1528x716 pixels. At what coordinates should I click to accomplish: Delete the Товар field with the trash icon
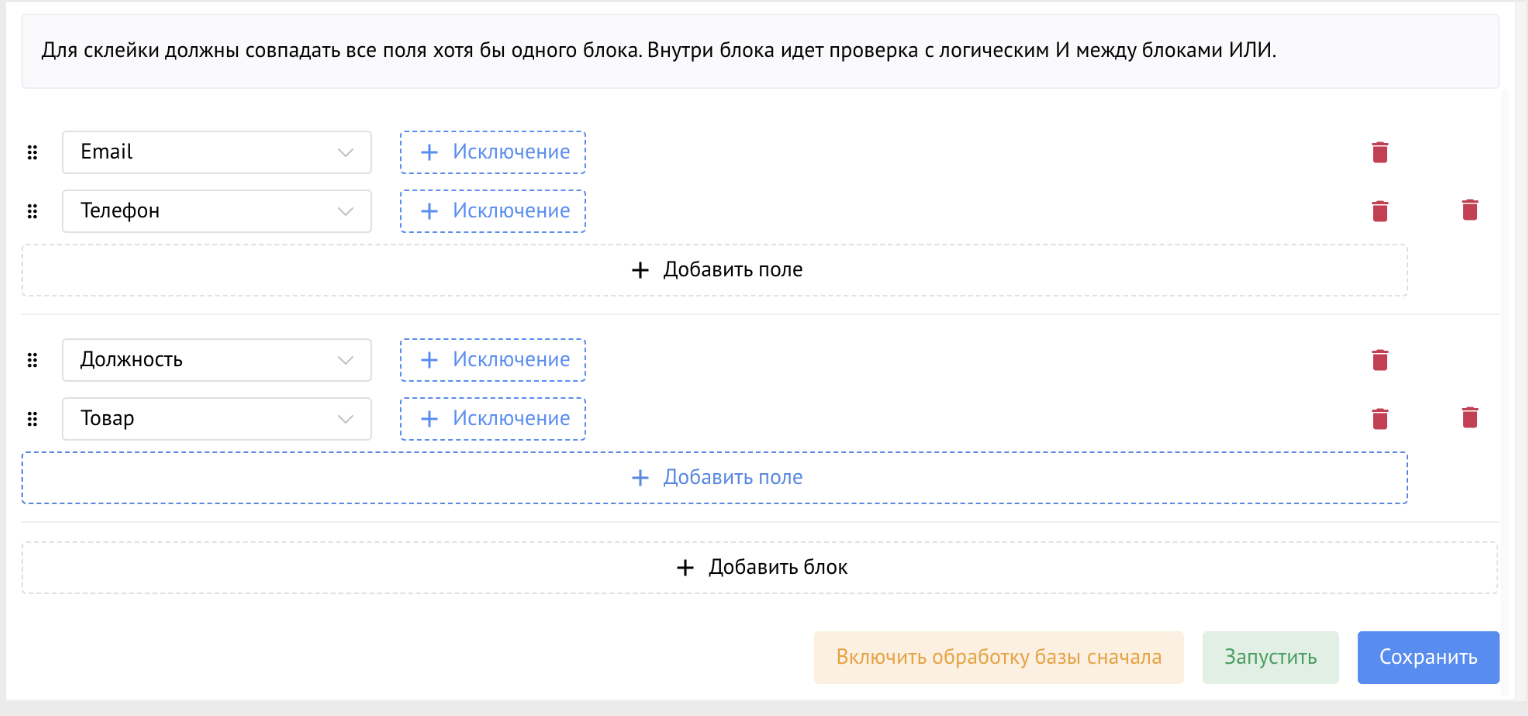click(x=1380, y=418)
